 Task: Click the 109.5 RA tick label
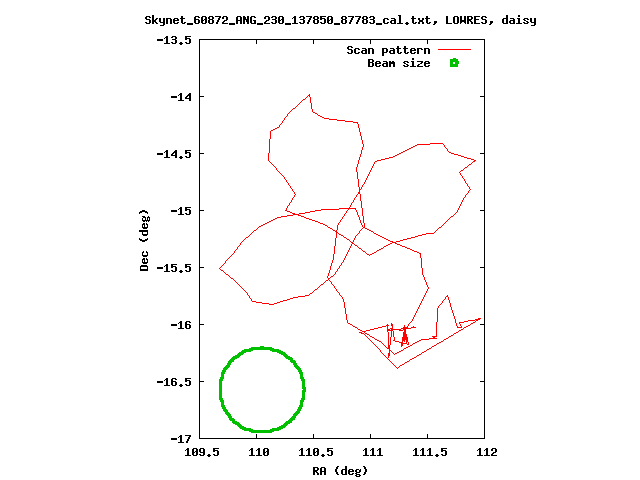pyautogui.click(x=202, y=452)
